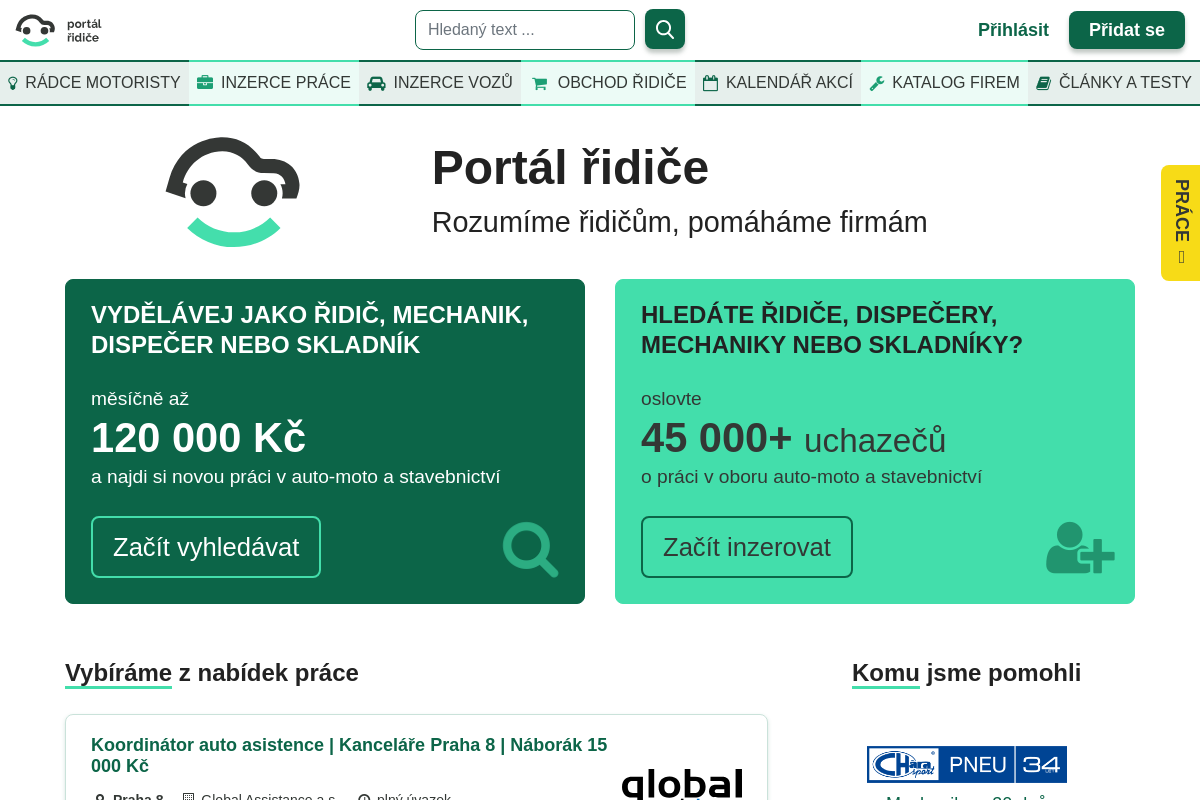This screenshot has height=800, width=1200.
Task: Click the Vydělávej jako řidič card heading
Action: [x=310, y=329]
